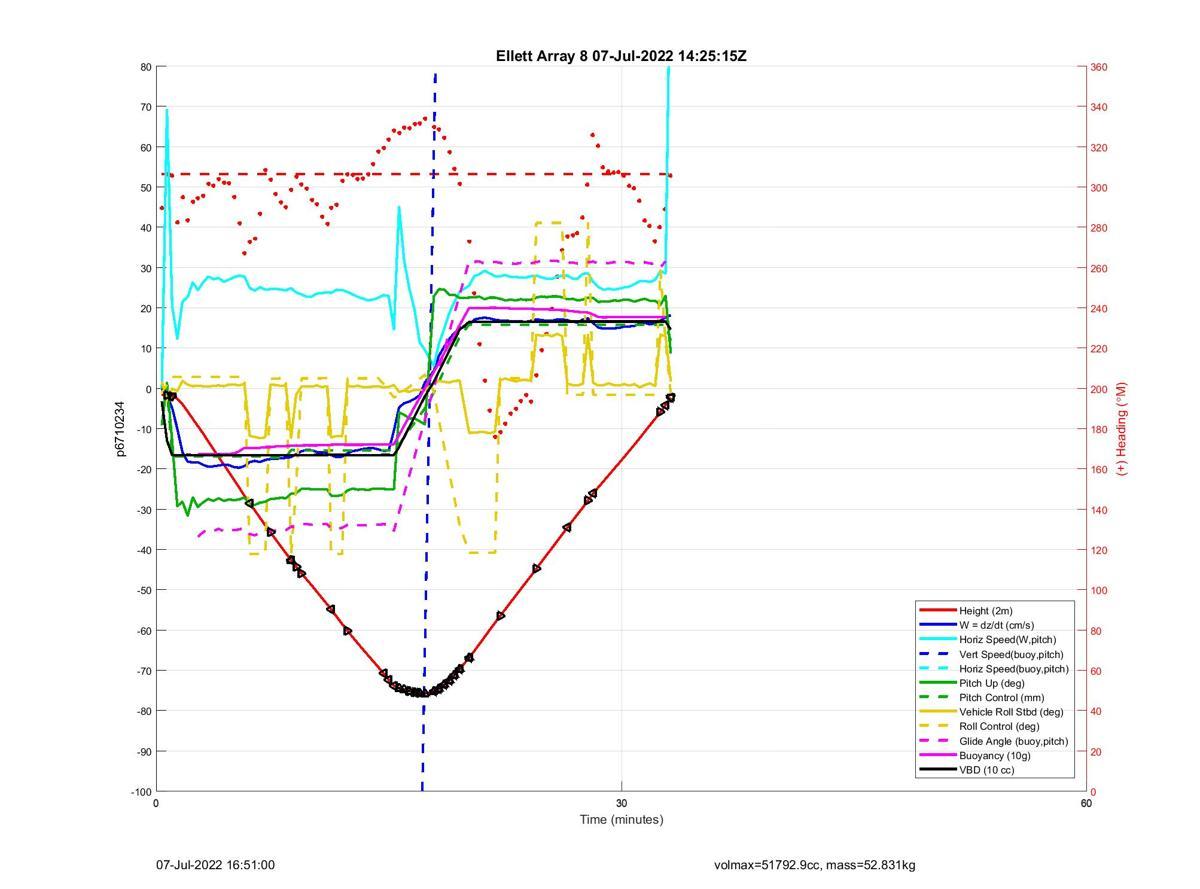Click the '240' heading axis tick label
1200x889 pixels.
coord(1098,309)
